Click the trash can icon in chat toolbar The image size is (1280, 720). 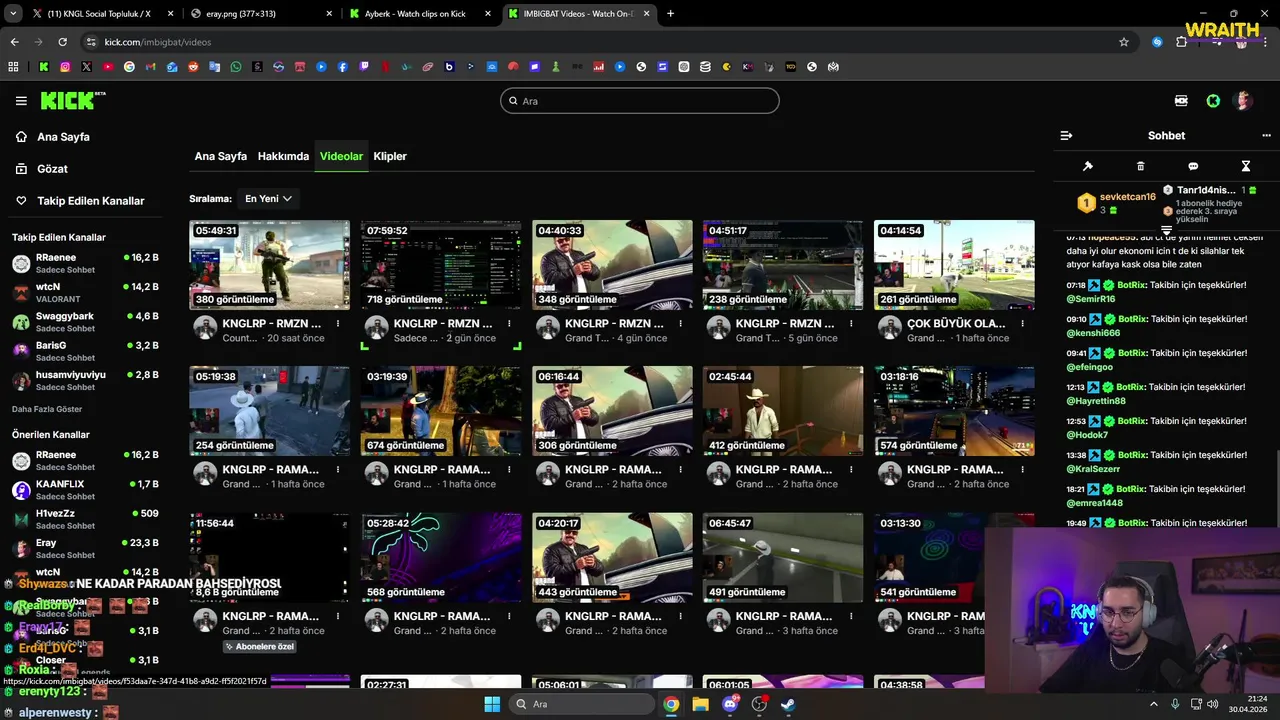(1140, 166)
